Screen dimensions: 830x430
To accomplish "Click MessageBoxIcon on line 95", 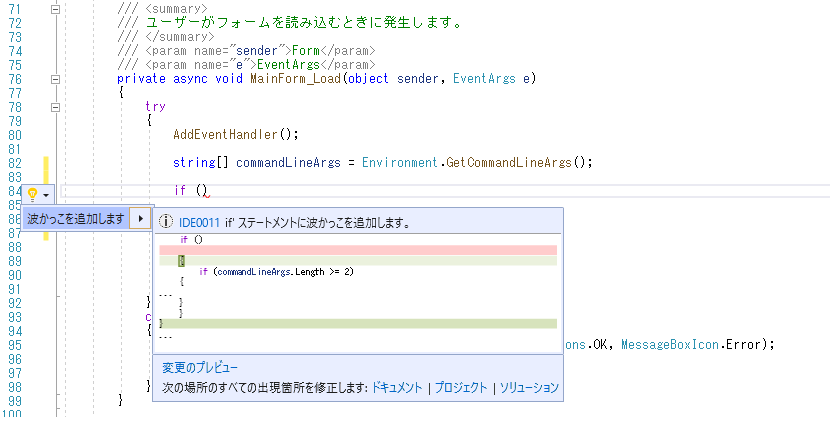I will [x=670, y=345].
